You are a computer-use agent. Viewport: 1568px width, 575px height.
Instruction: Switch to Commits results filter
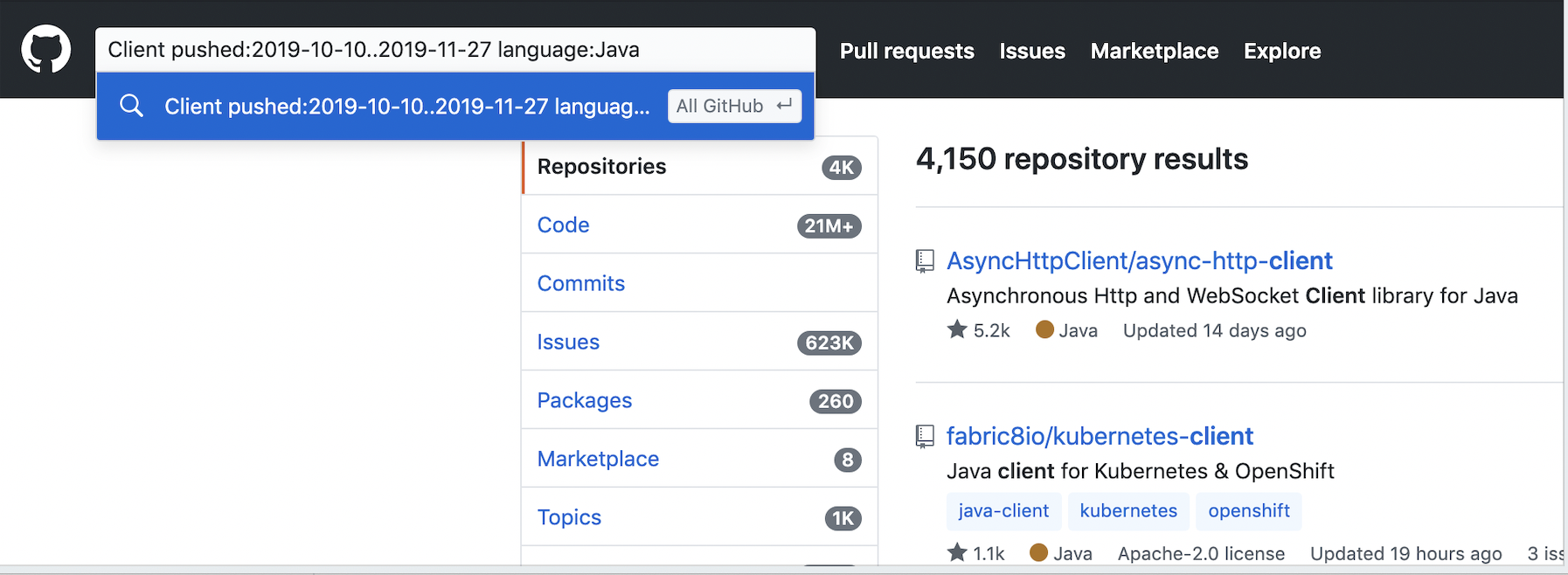699,283
